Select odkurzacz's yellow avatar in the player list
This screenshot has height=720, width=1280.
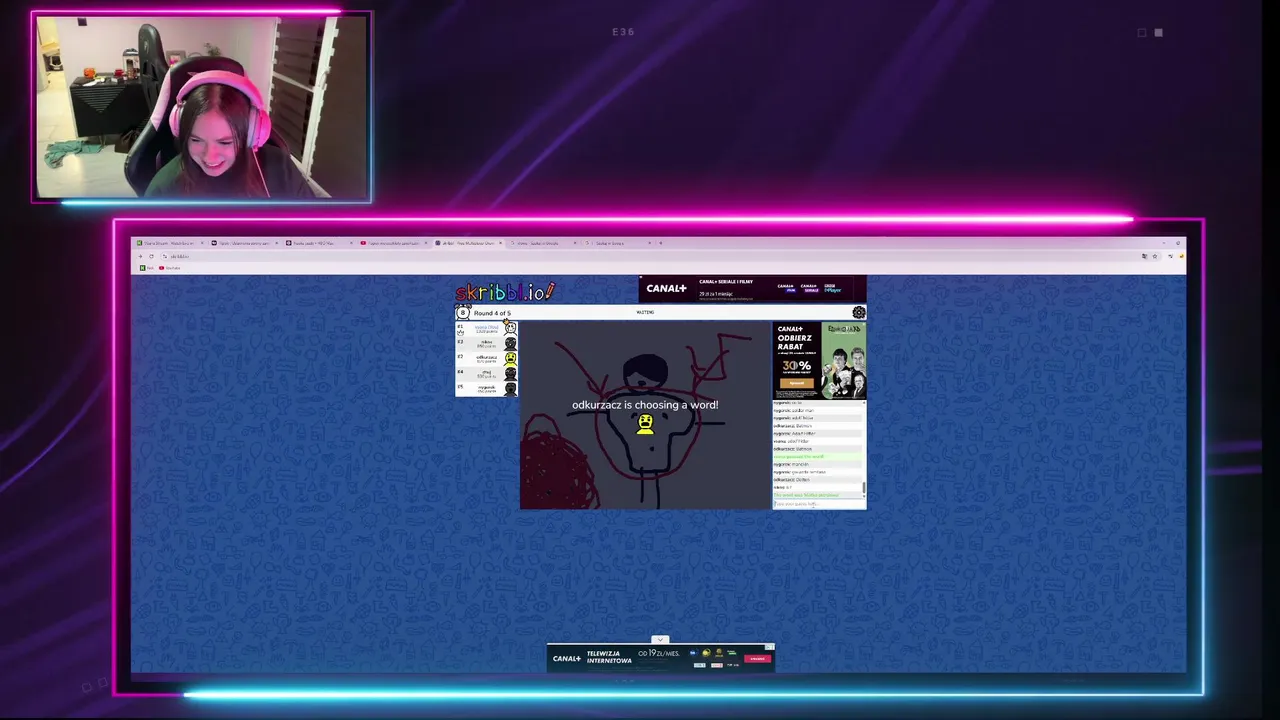[x=510, y=358]
